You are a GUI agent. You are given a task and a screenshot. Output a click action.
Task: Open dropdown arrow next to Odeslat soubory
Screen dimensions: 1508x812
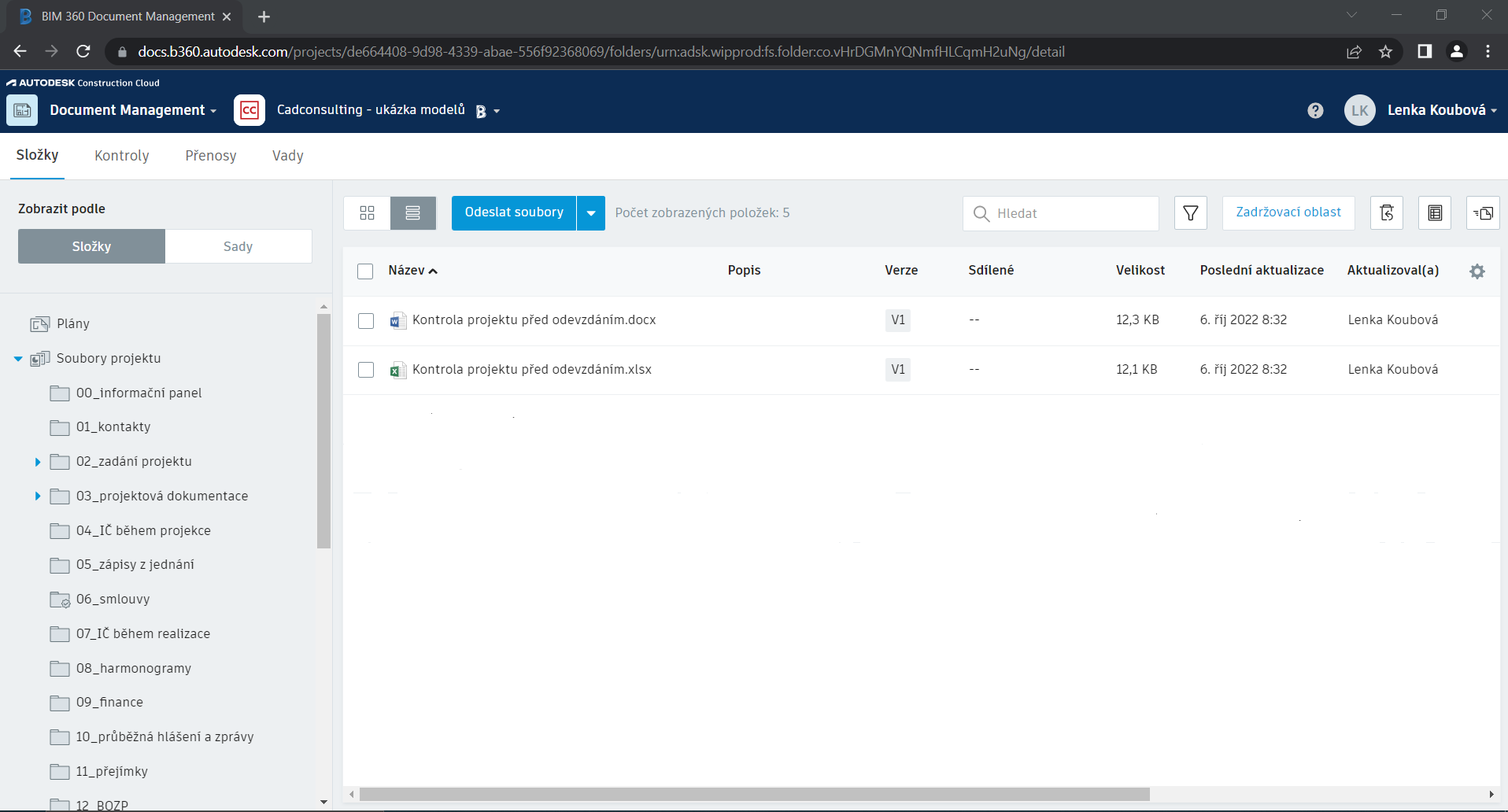point(591,213)
